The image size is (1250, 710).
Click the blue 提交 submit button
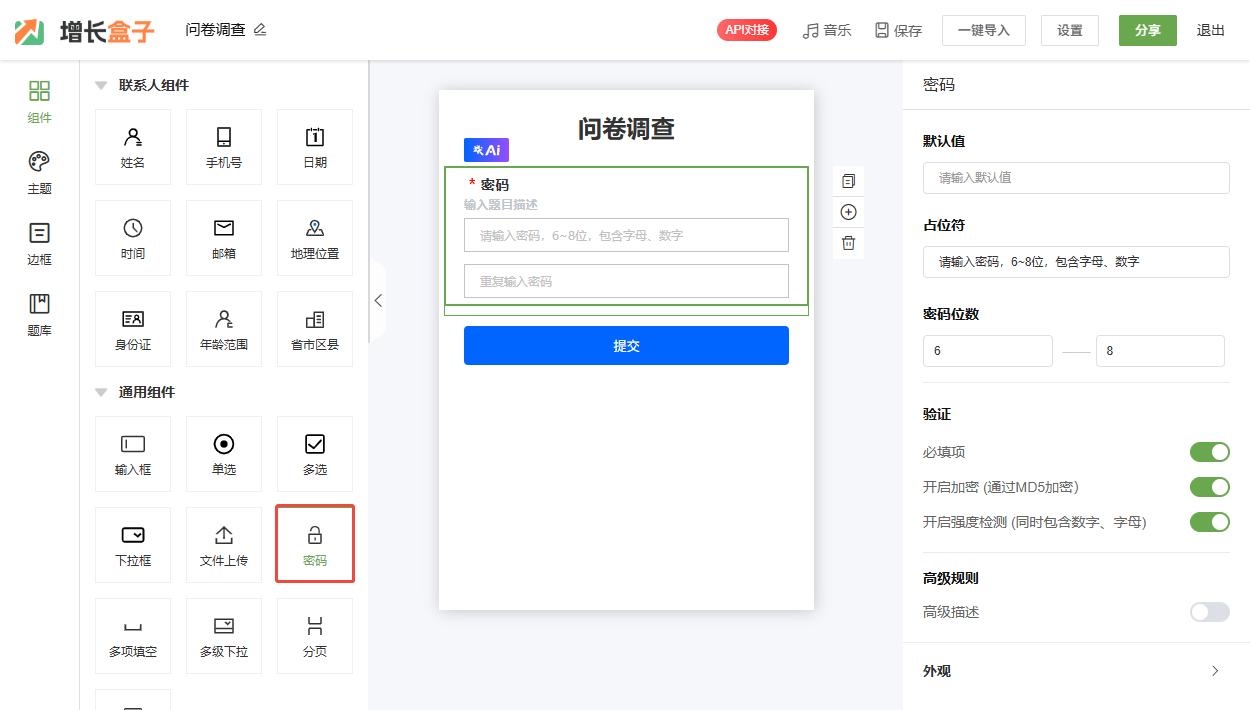tap(626, 345)
